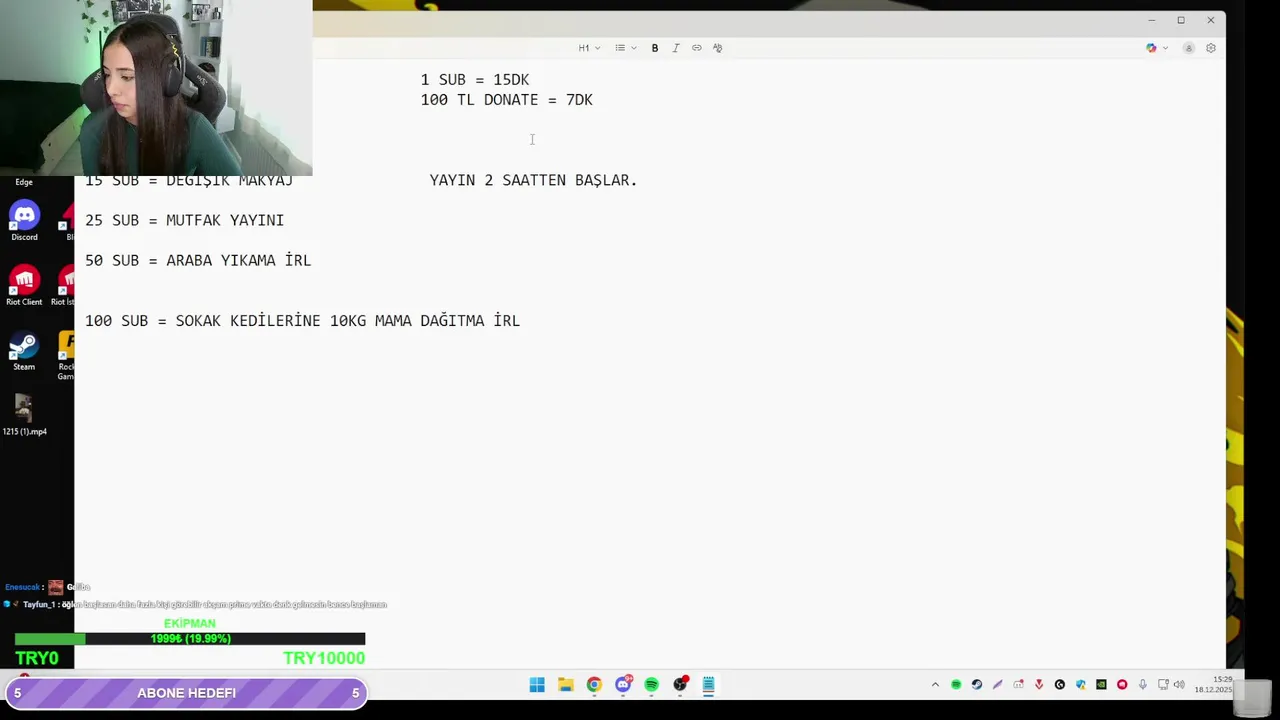Open Discord from the taskbar
The image size is (1280, 720).
tap(623, 685)
